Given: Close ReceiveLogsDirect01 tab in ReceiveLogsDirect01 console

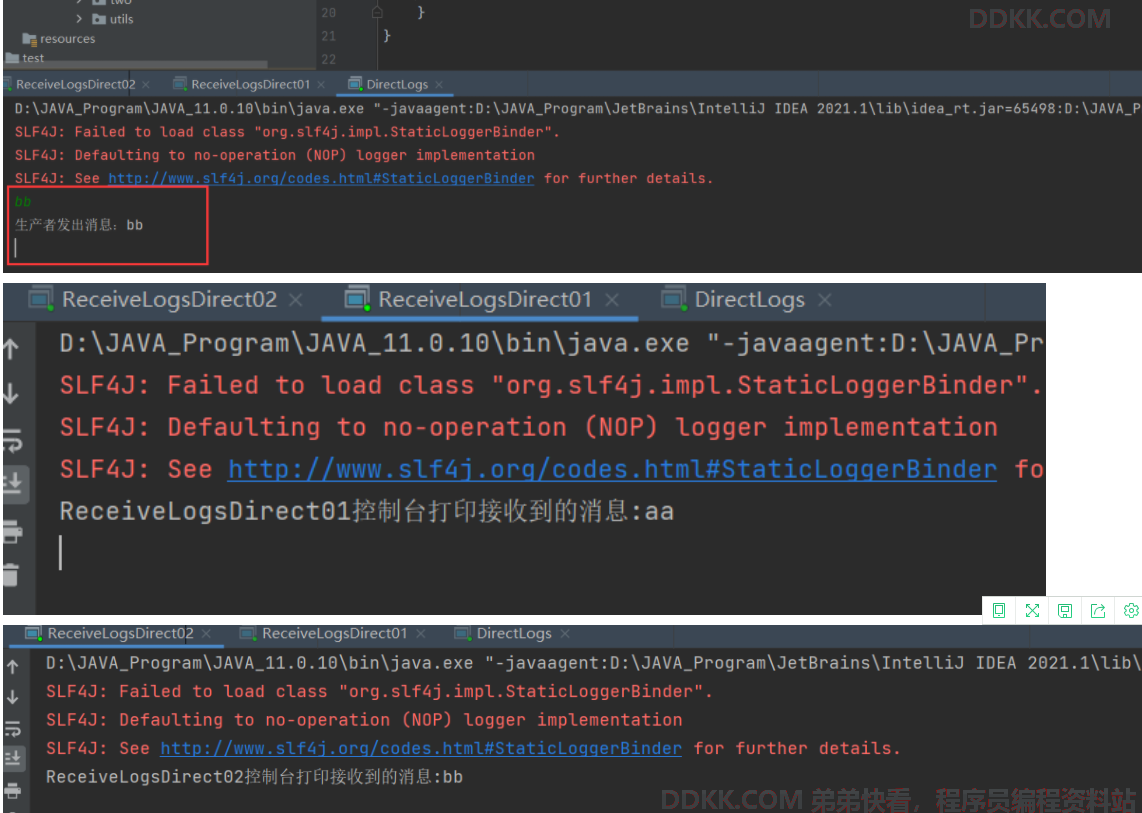Looking at the screenshot, I should pyautogui.click(x=612, y=299).
